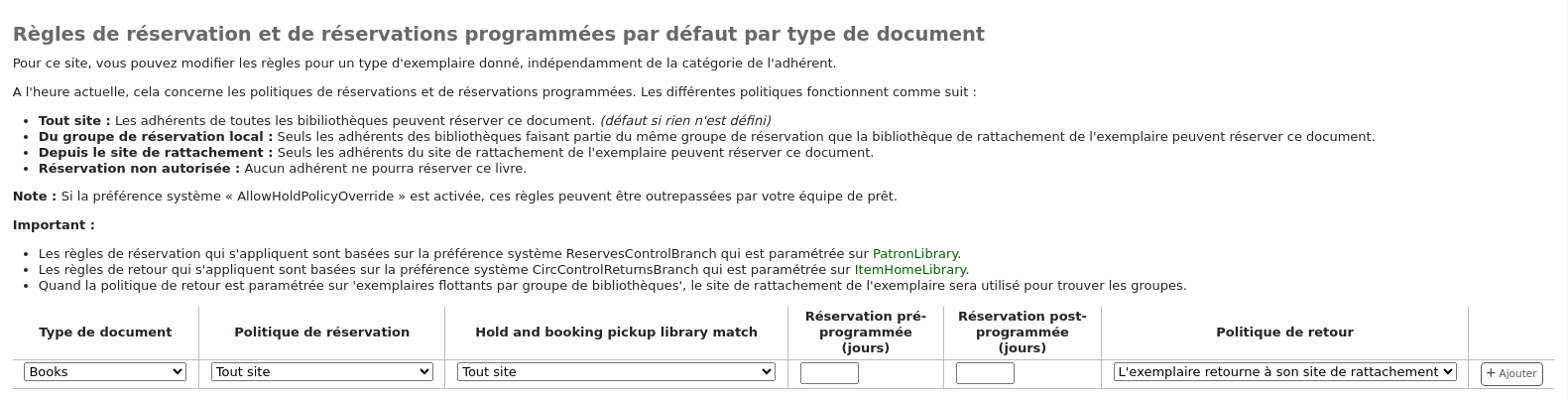Click the Réservation pré-programmée (jours) column header

click(865, 333)
